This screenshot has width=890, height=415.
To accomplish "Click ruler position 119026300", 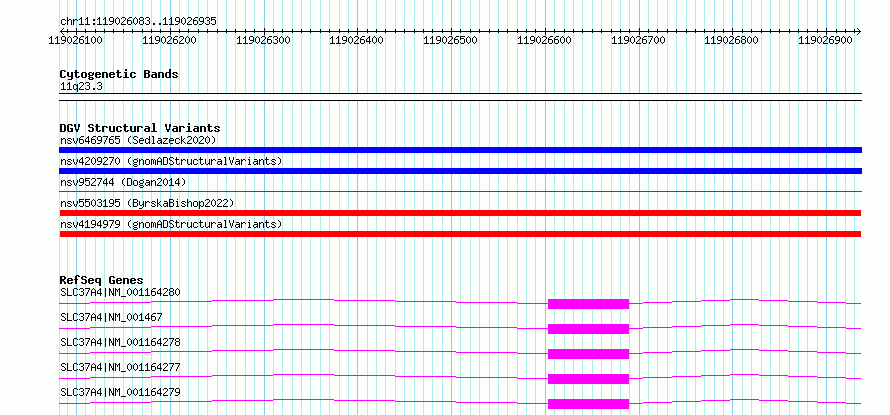I will pyautogui.click(x=263, y=41).
